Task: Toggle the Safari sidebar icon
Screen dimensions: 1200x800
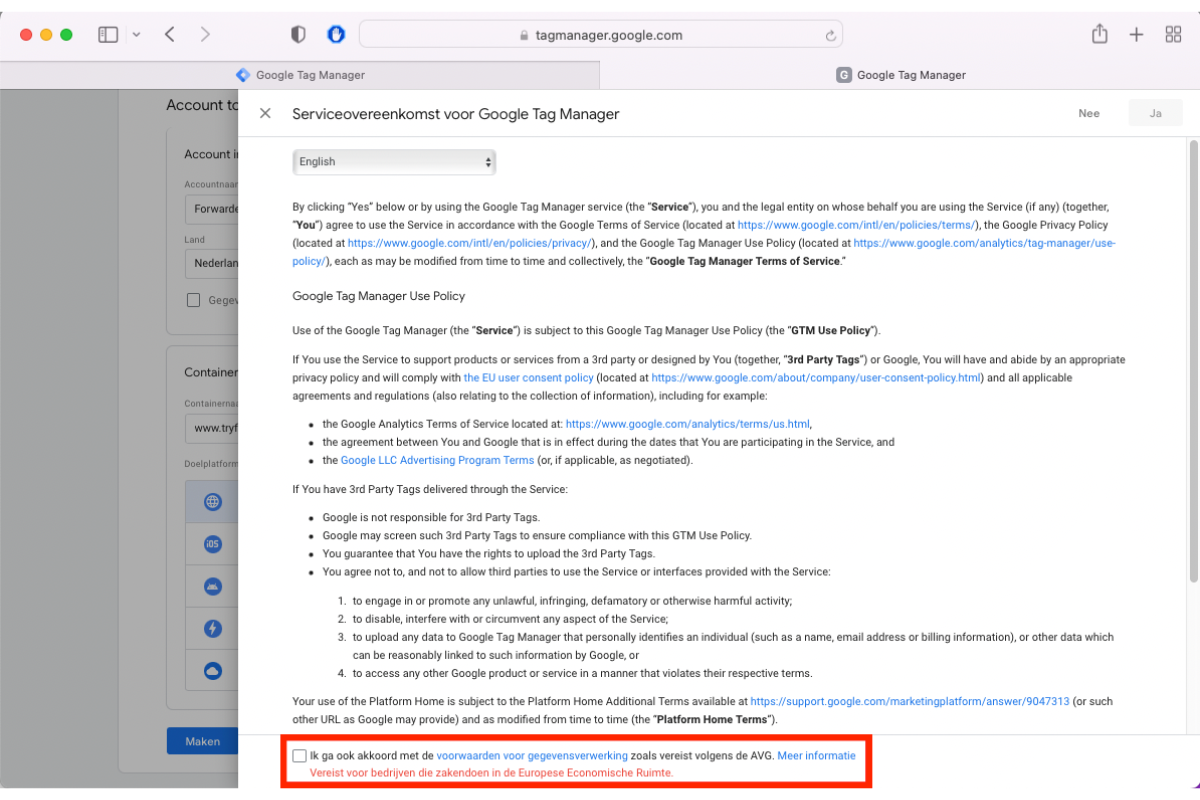Action: point(108,35)
